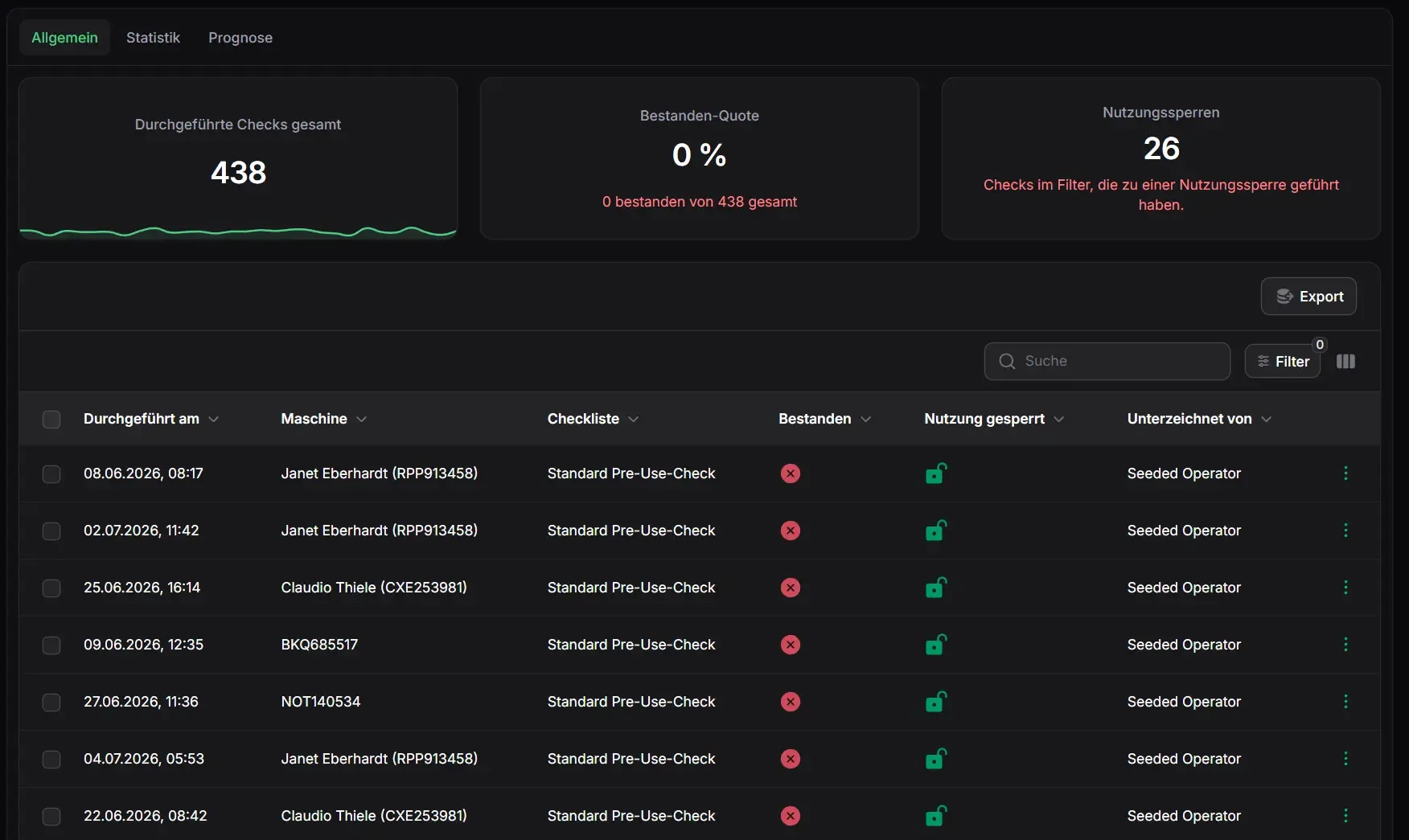Click the three-dot menu for 08.06.2026 row
1409x840 pixels.
click(x=1345, y=473)
